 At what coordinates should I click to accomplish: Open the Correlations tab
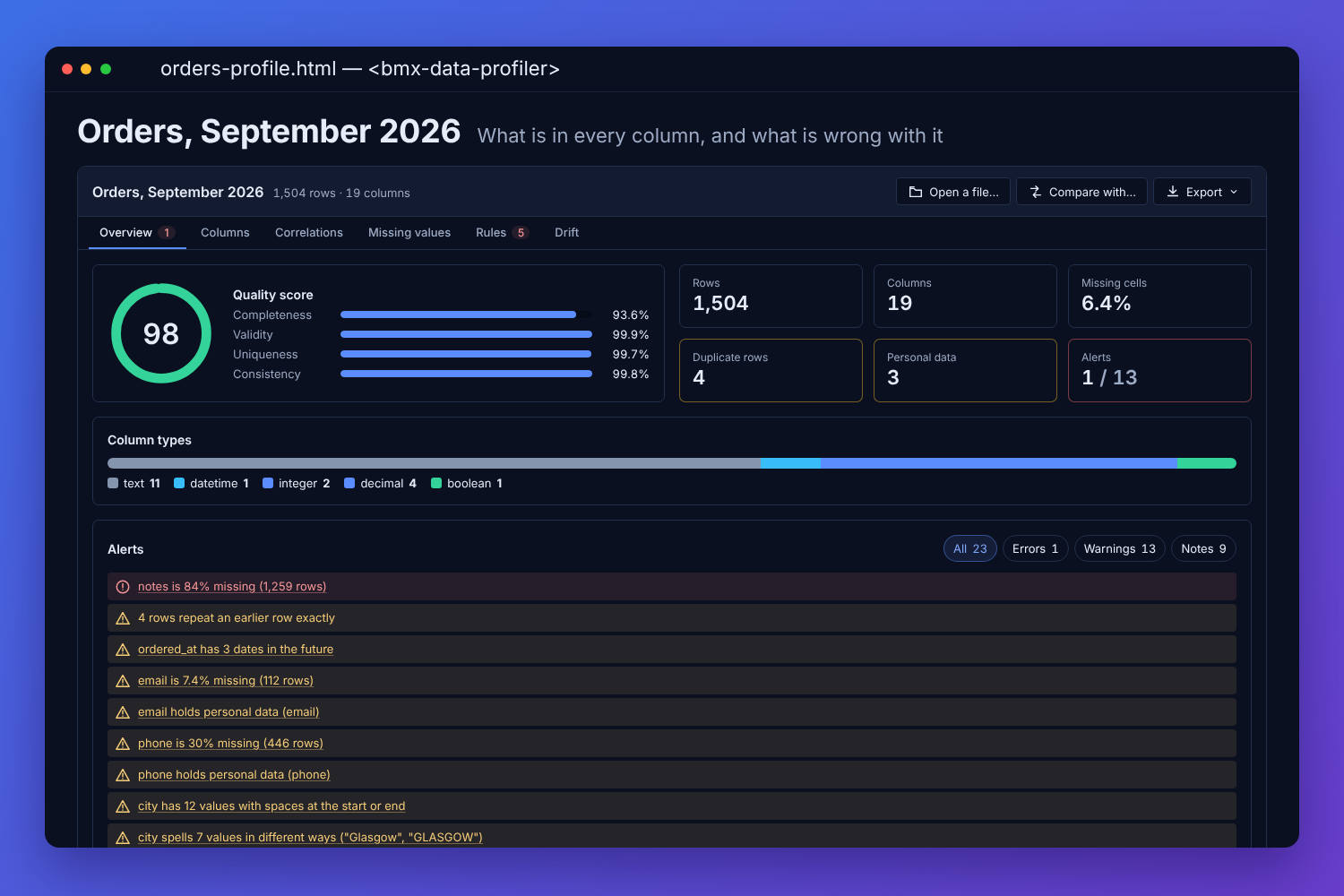pyautogui.click(x=309, y=233)
